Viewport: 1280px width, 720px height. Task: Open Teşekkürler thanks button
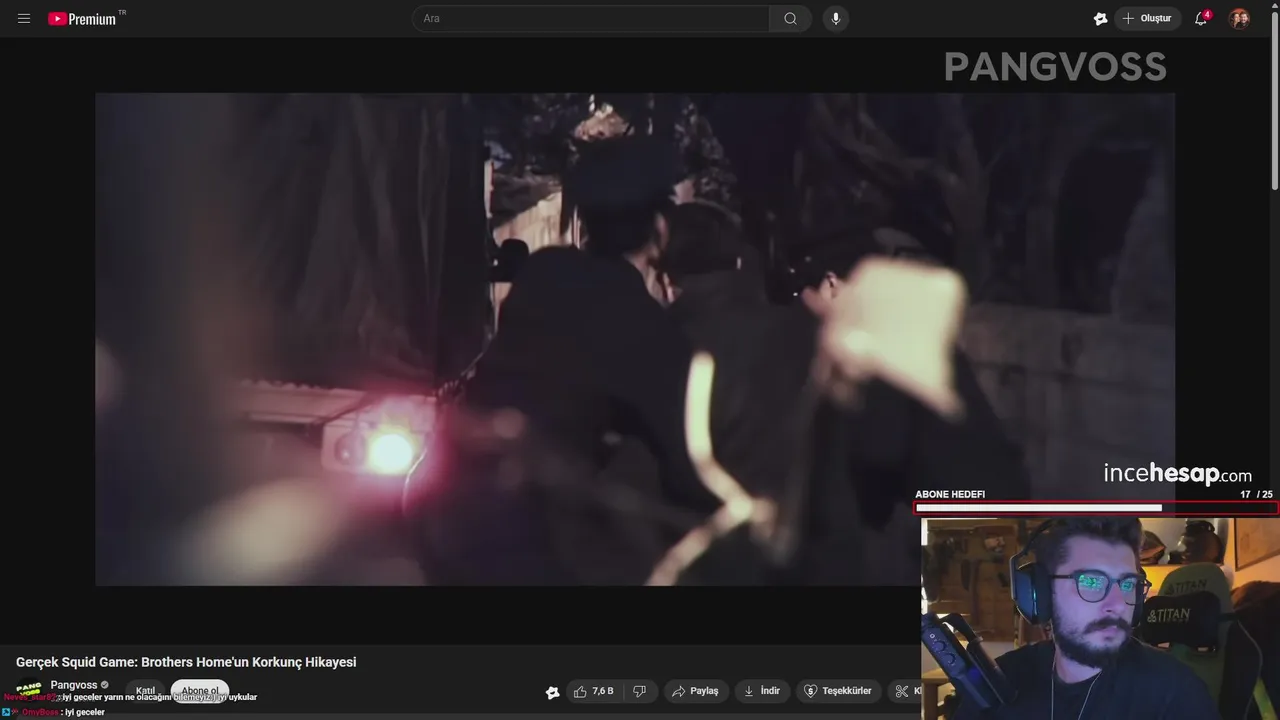(x=839, y=691)
